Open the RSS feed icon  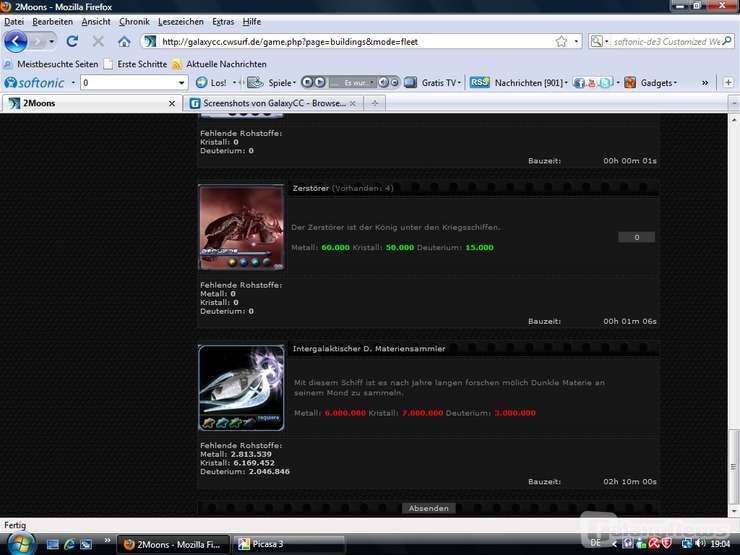point(479,82)
